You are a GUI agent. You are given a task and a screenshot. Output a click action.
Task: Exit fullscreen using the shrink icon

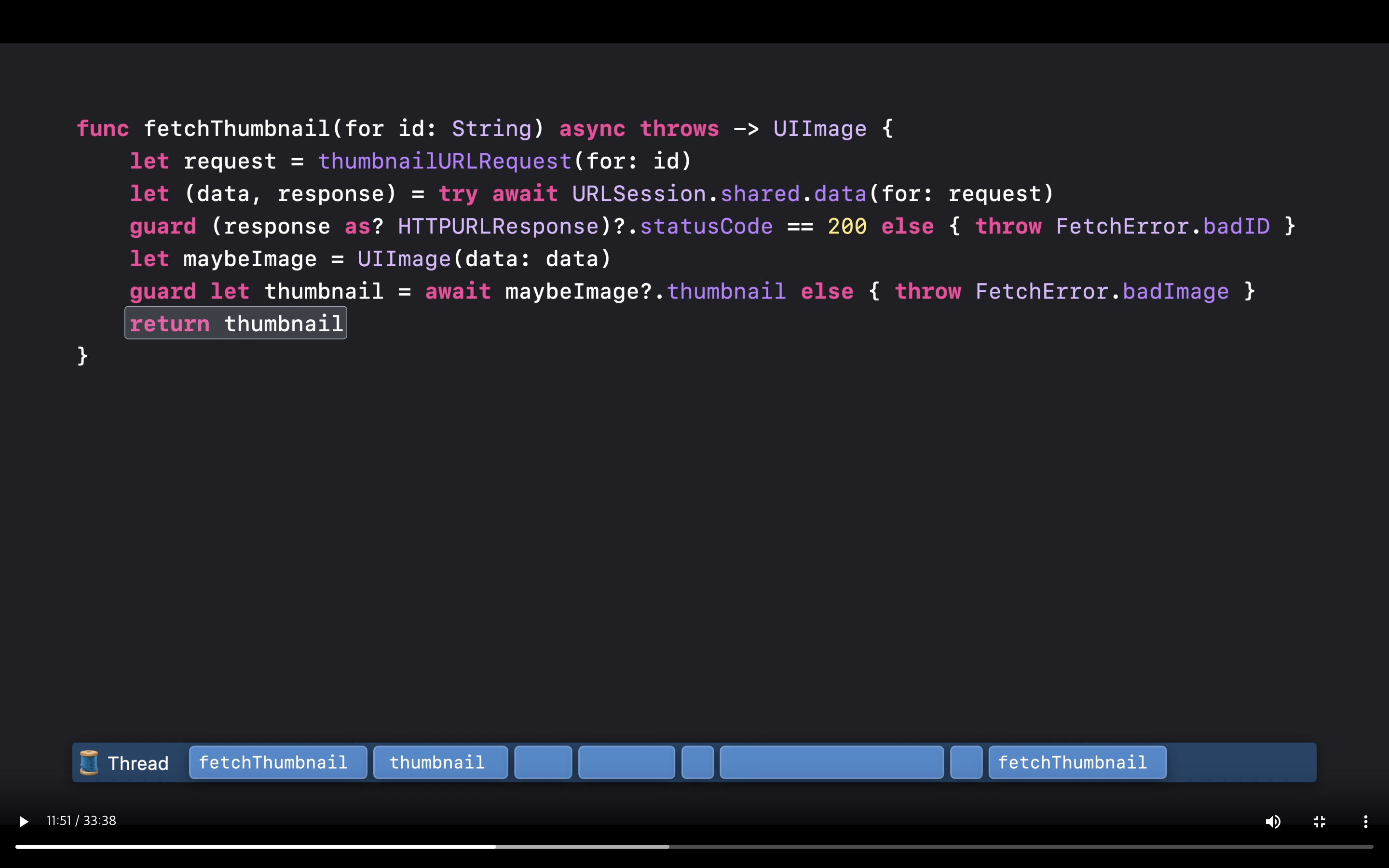point(1320,822)
